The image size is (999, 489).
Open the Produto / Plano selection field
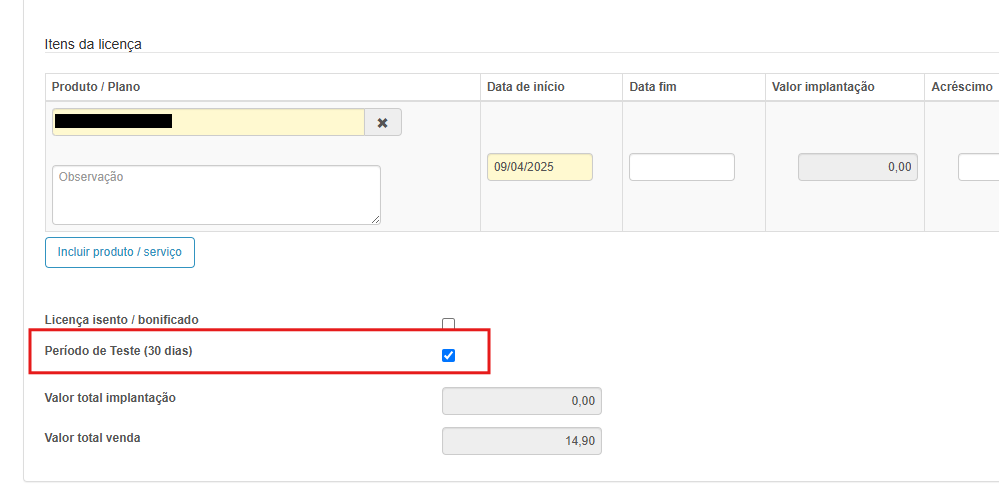tap(208, 122)
